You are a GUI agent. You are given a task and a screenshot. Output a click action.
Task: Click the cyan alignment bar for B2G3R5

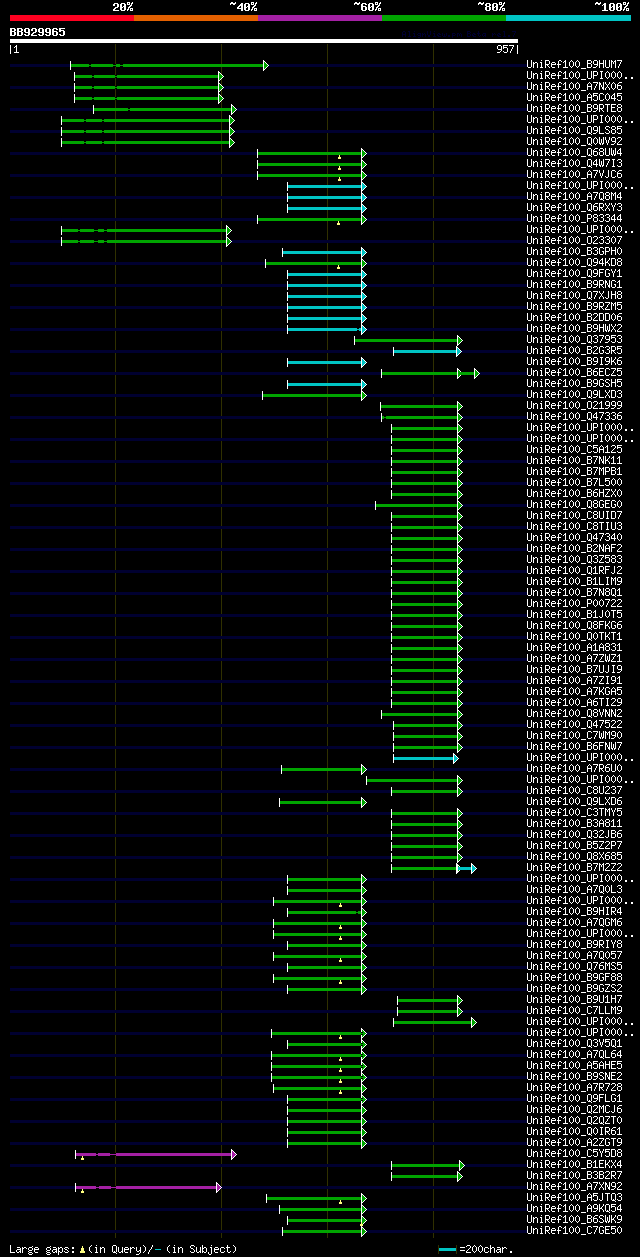[428, 351]
